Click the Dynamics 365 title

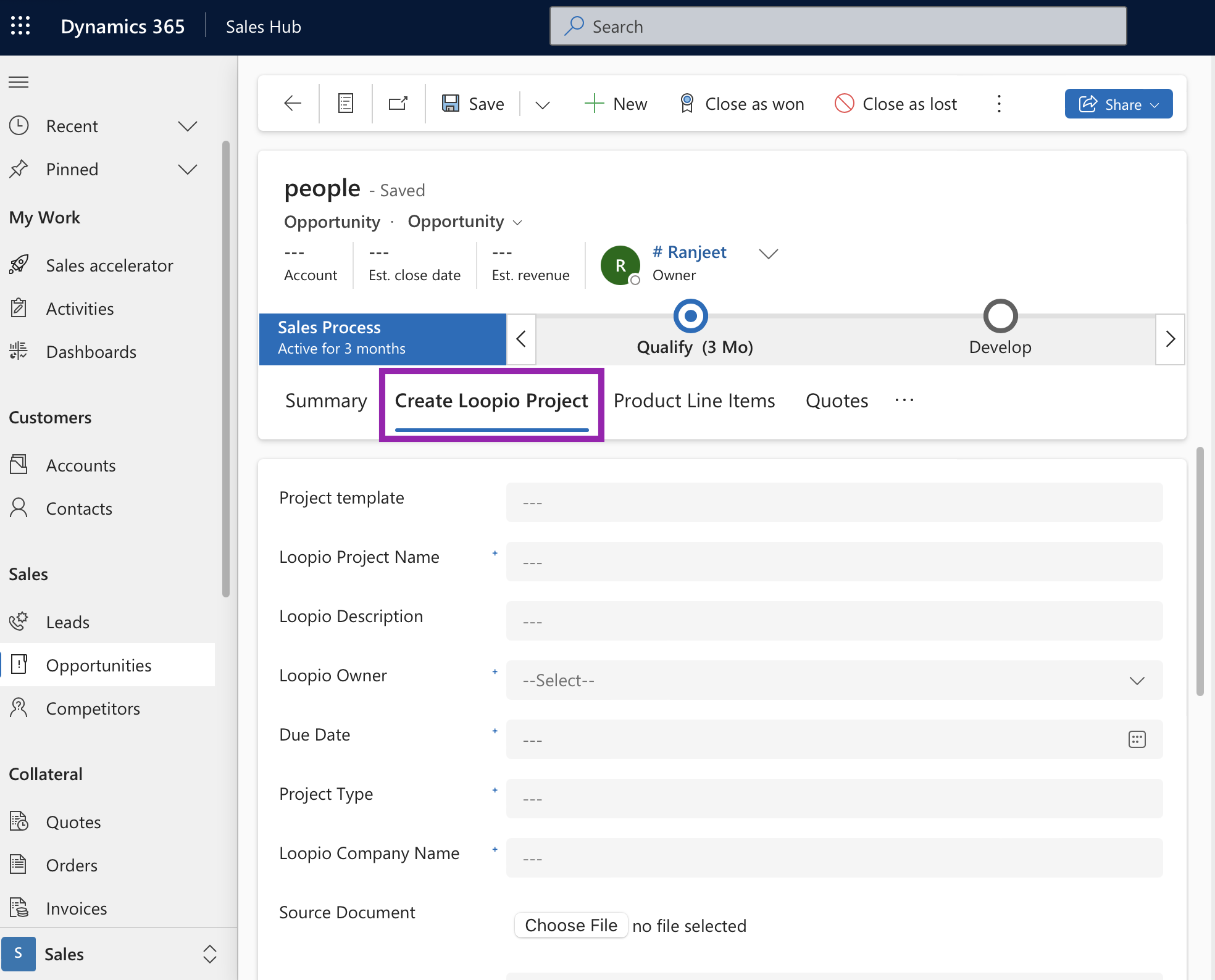122,27
